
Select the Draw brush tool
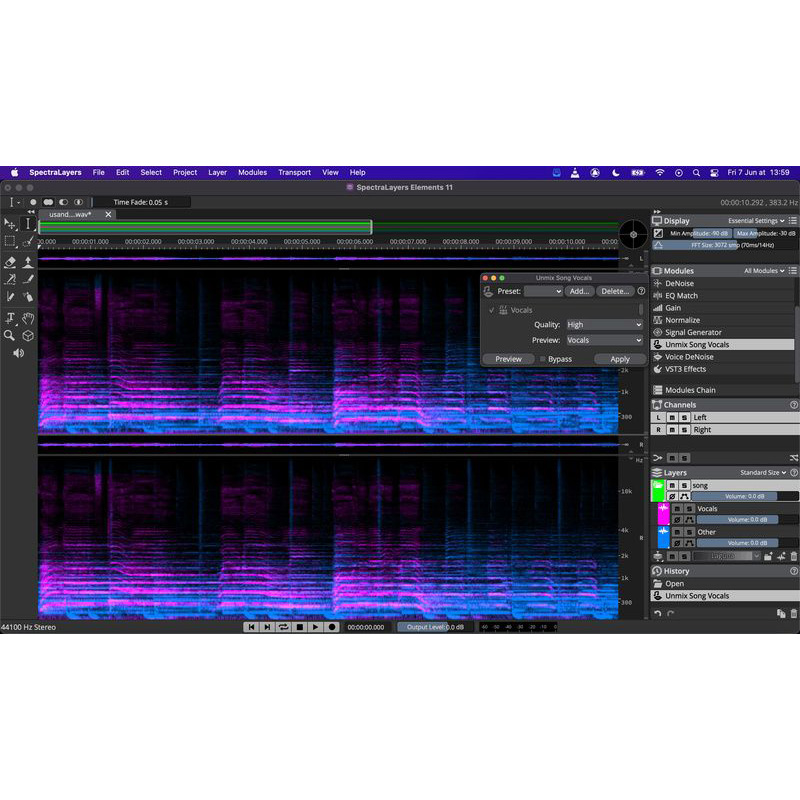[28, 280]
